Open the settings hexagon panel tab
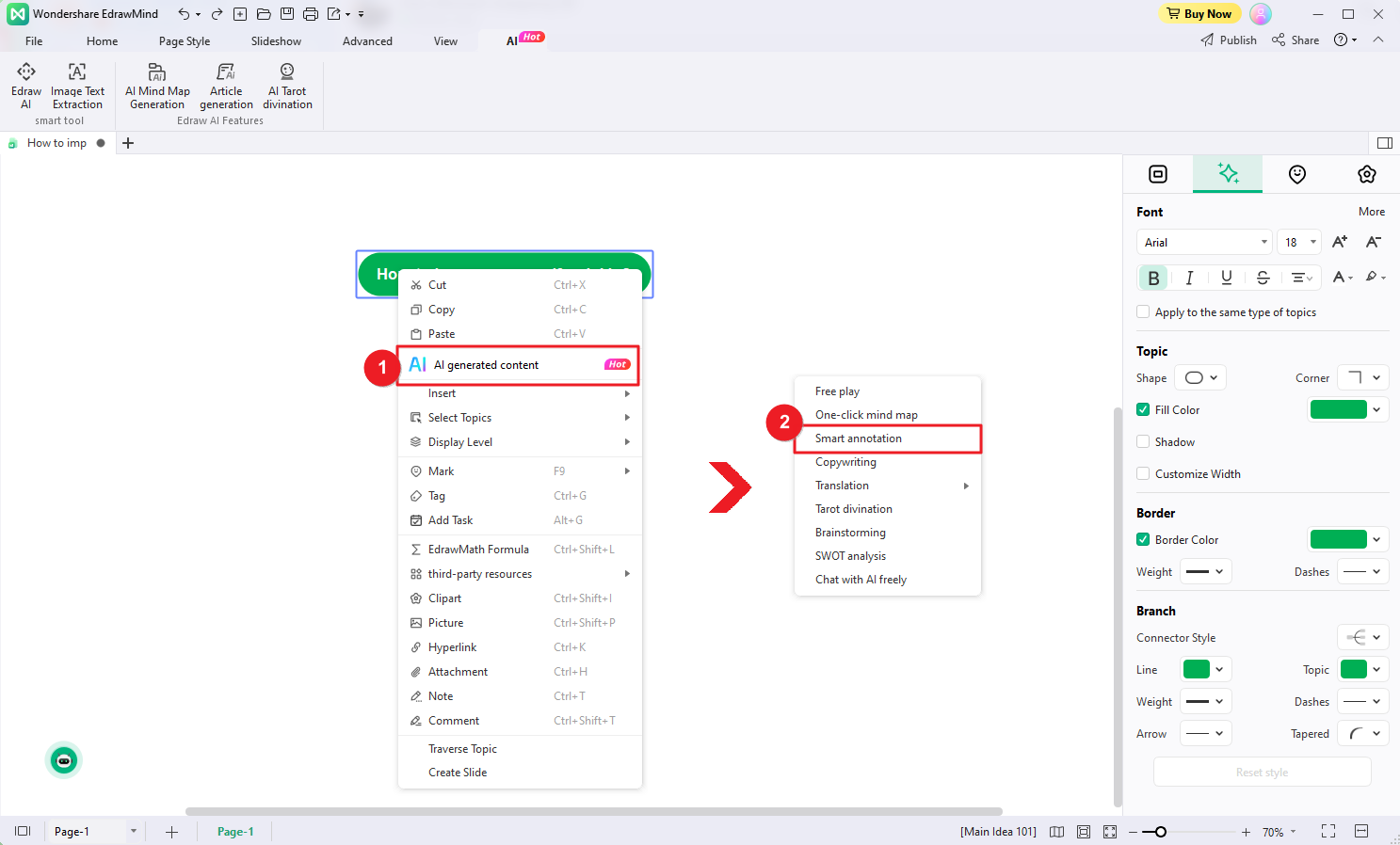1400x845 pixels. [x=1367, y=174]
